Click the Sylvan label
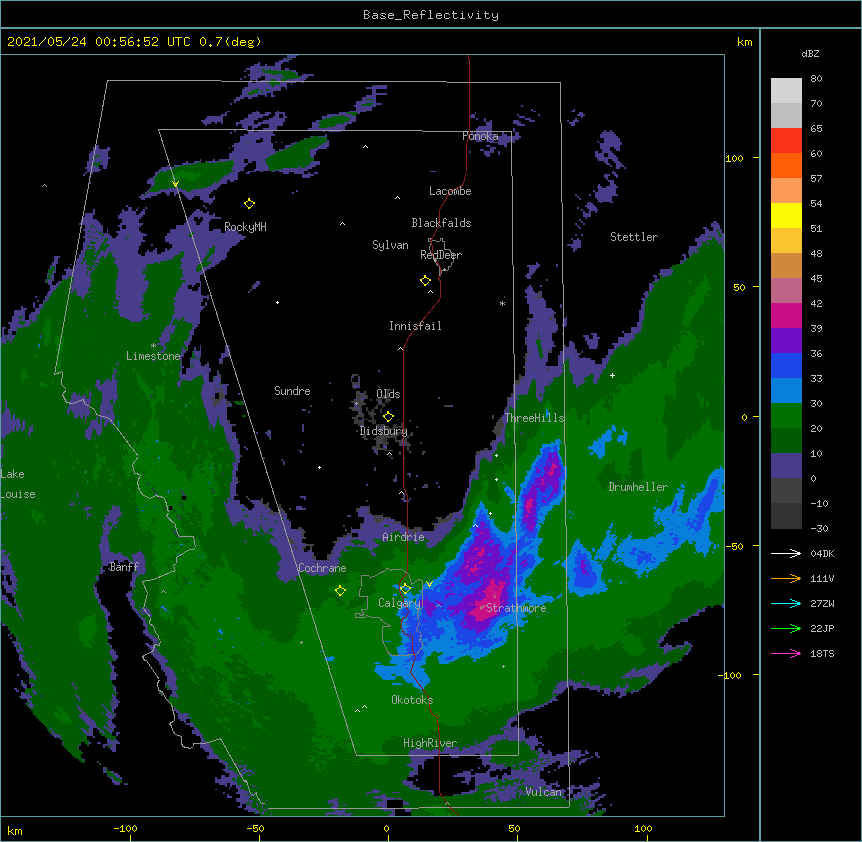Image resolution: width=862 pixels, height=842 pixels. (390, 245)
